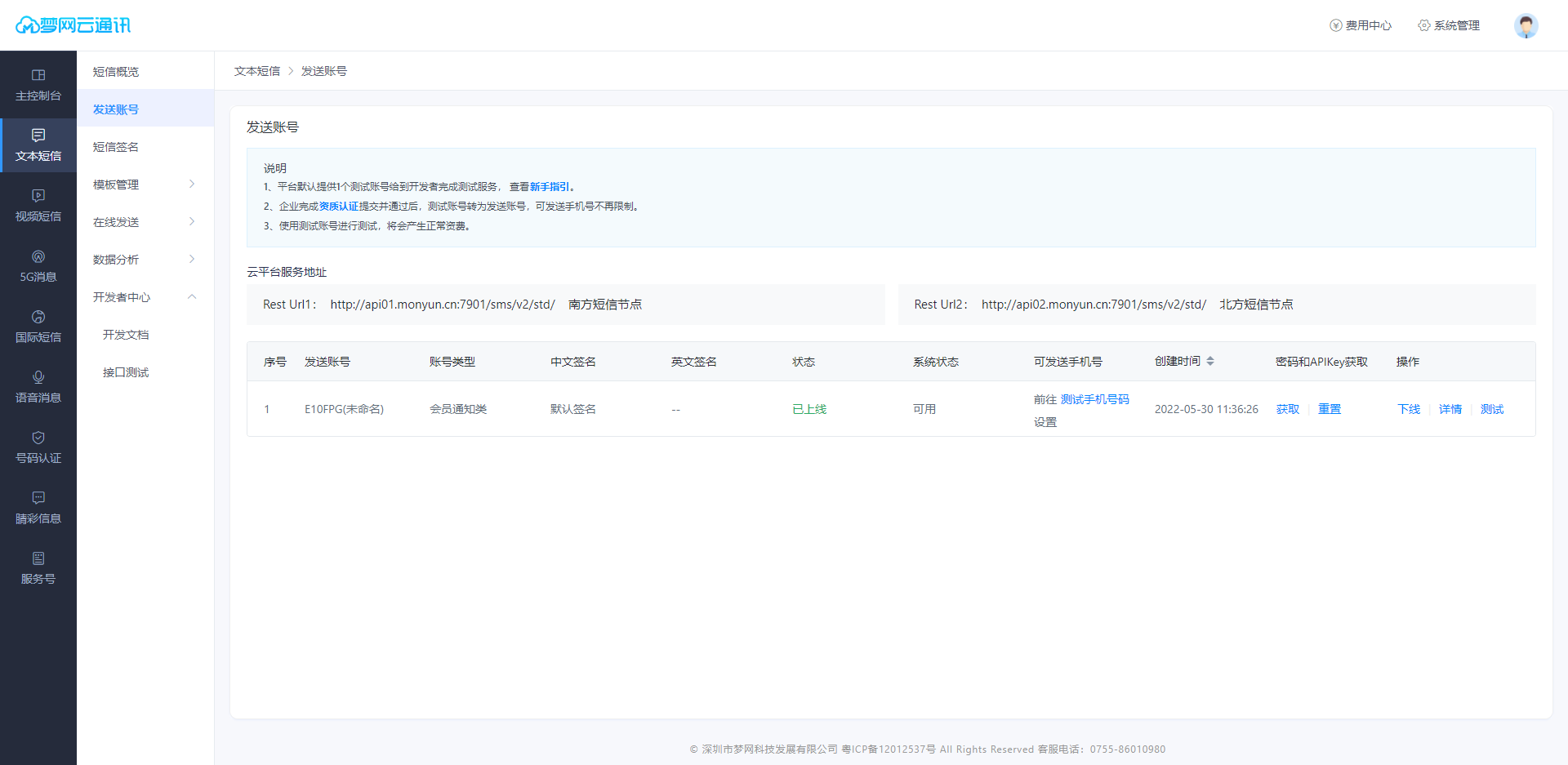Click the 北方短信节点 label
This screenshot has width=1568, height=765.
click(1256, 305)
